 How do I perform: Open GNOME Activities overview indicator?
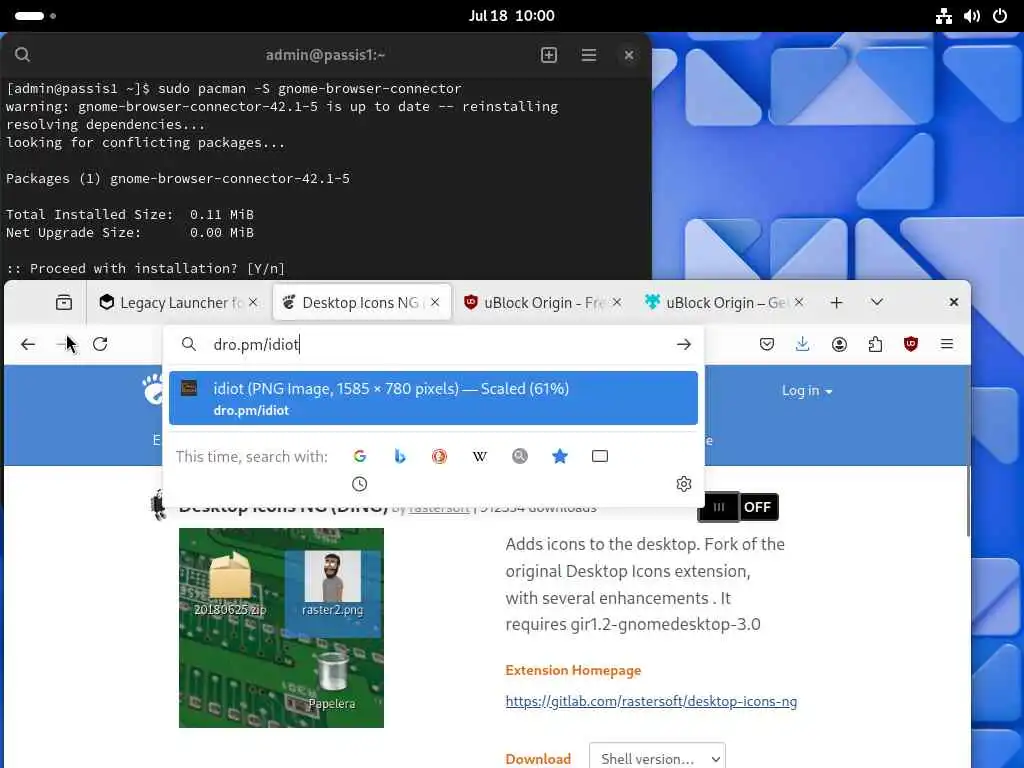tap(35, 16)
